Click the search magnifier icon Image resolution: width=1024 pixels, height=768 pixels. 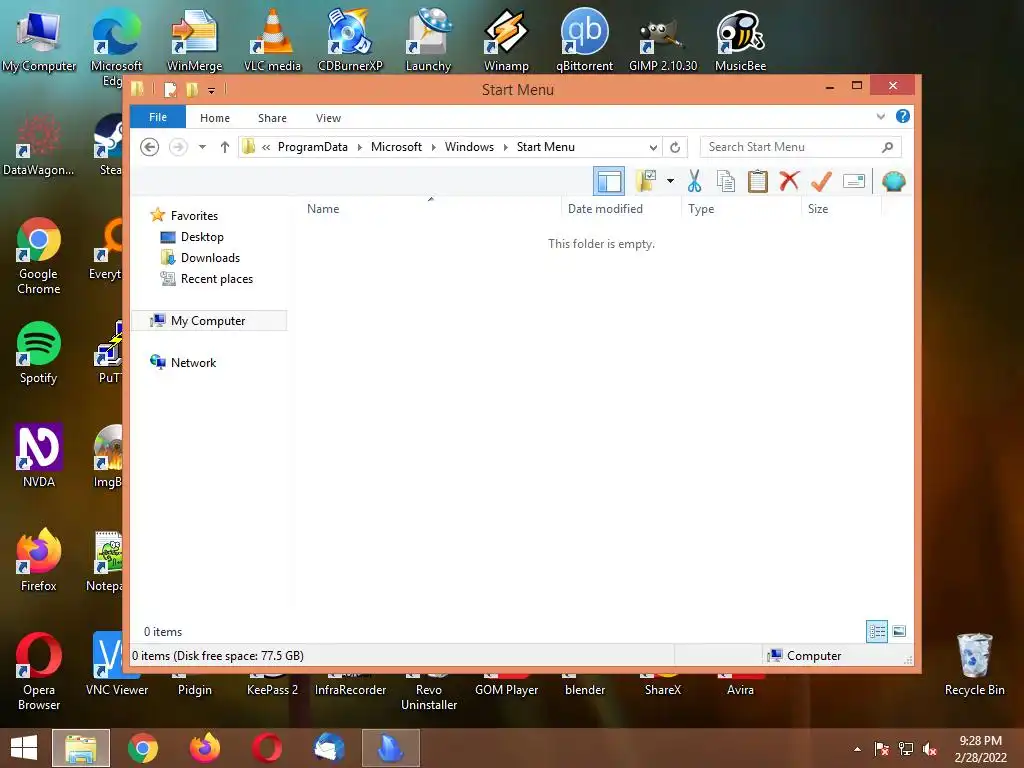point(888,147)
